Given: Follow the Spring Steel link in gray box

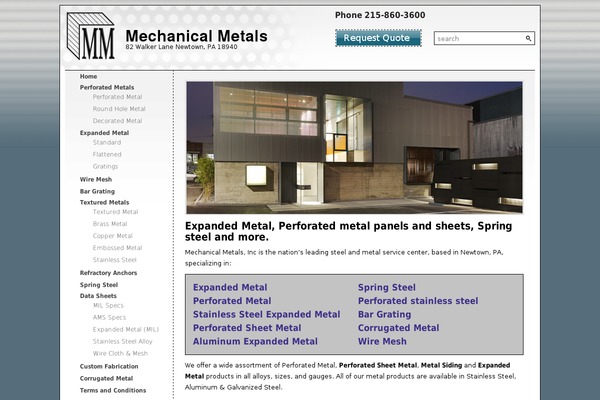Looking at the screenshot, I should [386, 287].
